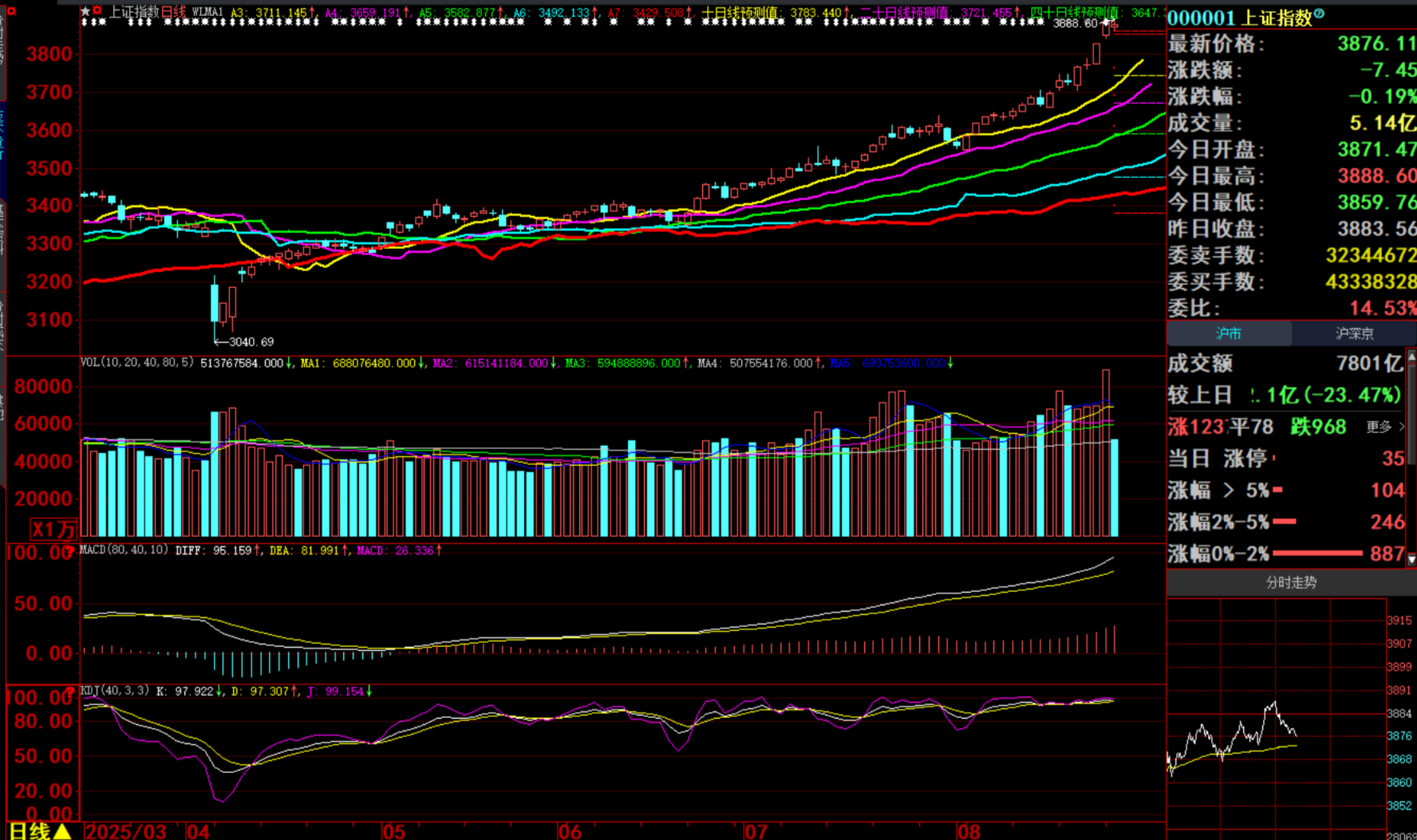Click the 日线 period label in chart header

click(174, 12)
